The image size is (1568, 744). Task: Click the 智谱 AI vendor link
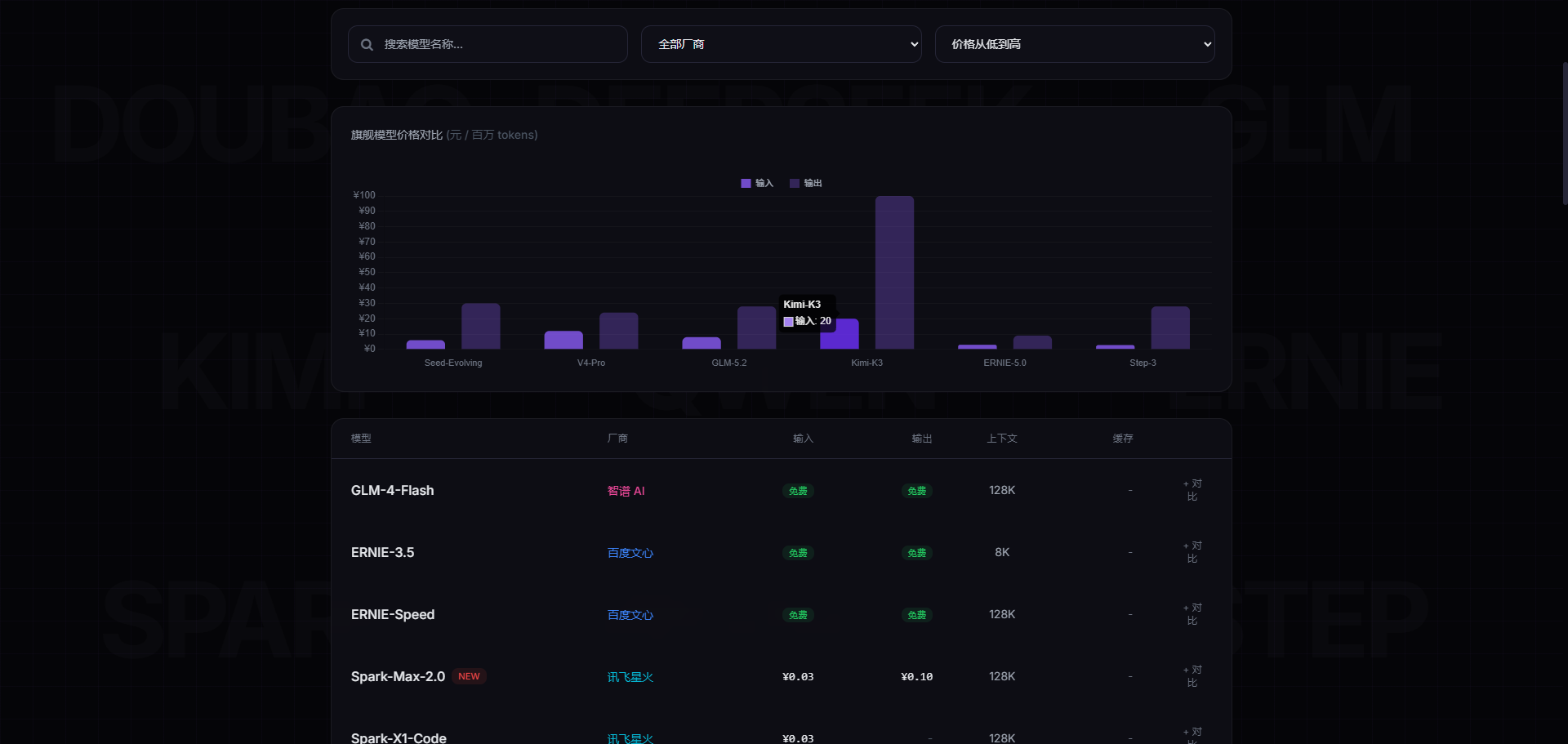(626, 491)
